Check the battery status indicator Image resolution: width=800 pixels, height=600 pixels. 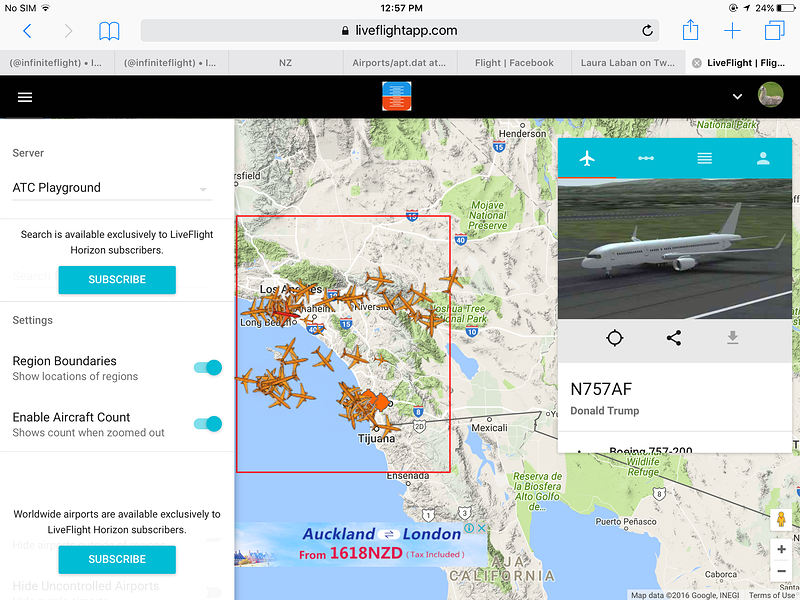coord(786,8)
